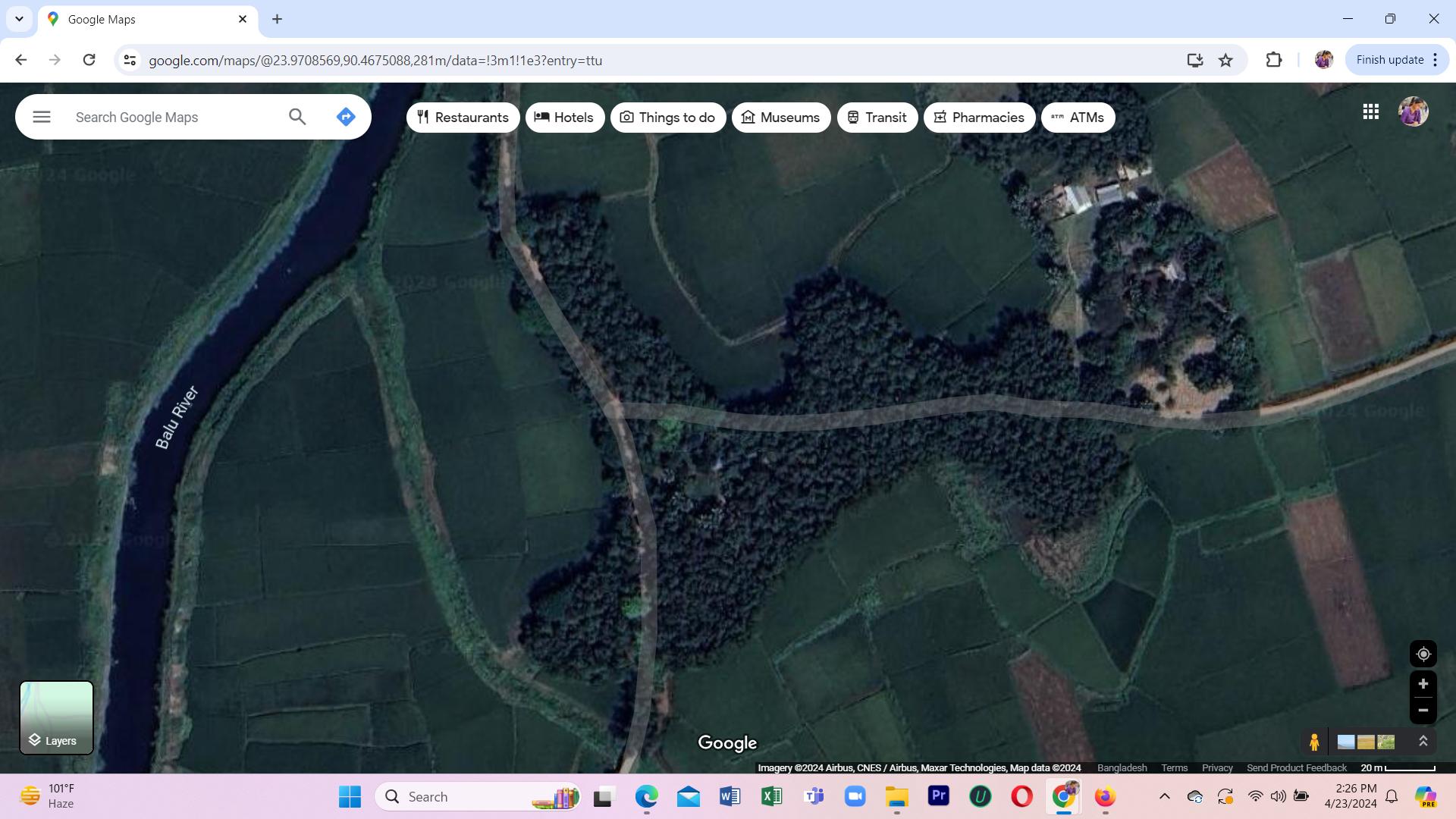Open Firefox from the taskbar

(1105, 796)
